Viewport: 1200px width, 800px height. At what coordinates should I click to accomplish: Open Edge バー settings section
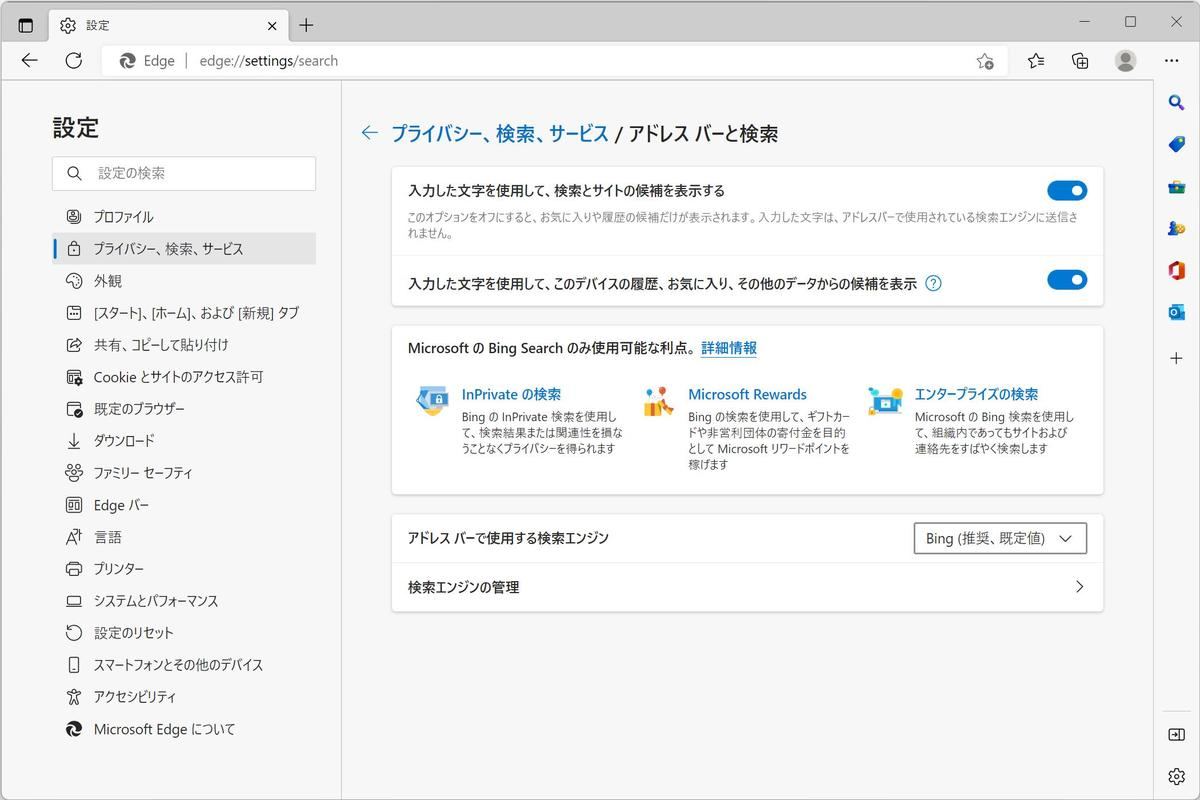pos(184,505)
